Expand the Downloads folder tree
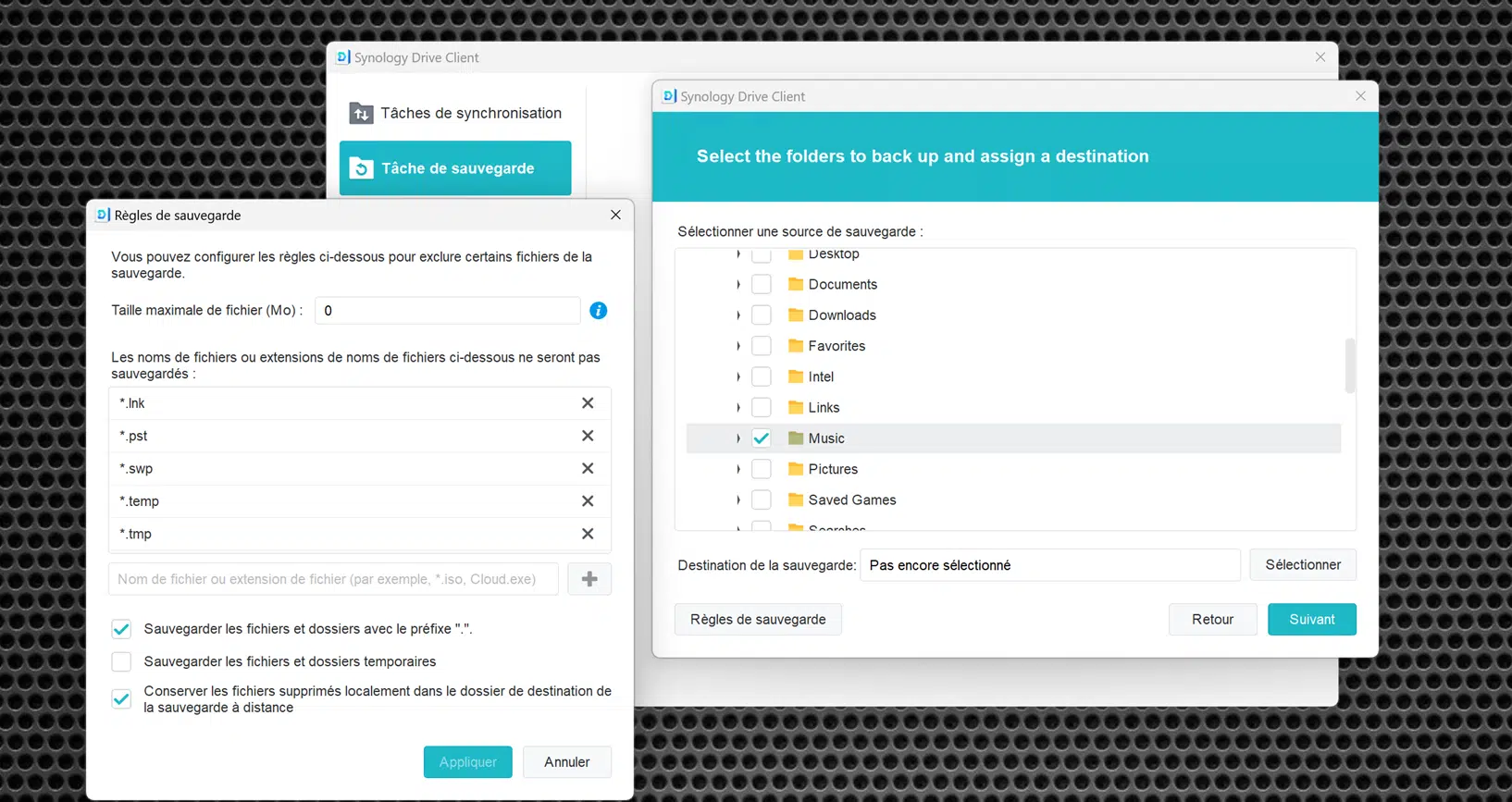This screenshot has width=1512, height=802. pos(738,315)
